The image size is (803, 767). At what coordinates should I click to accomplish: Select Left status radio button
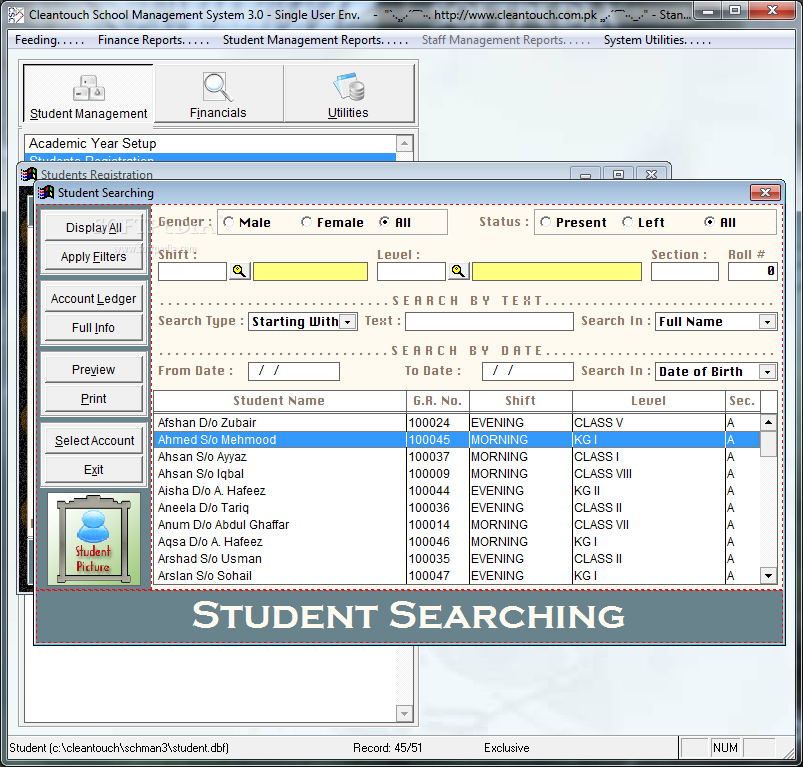(x=627, y=222)
